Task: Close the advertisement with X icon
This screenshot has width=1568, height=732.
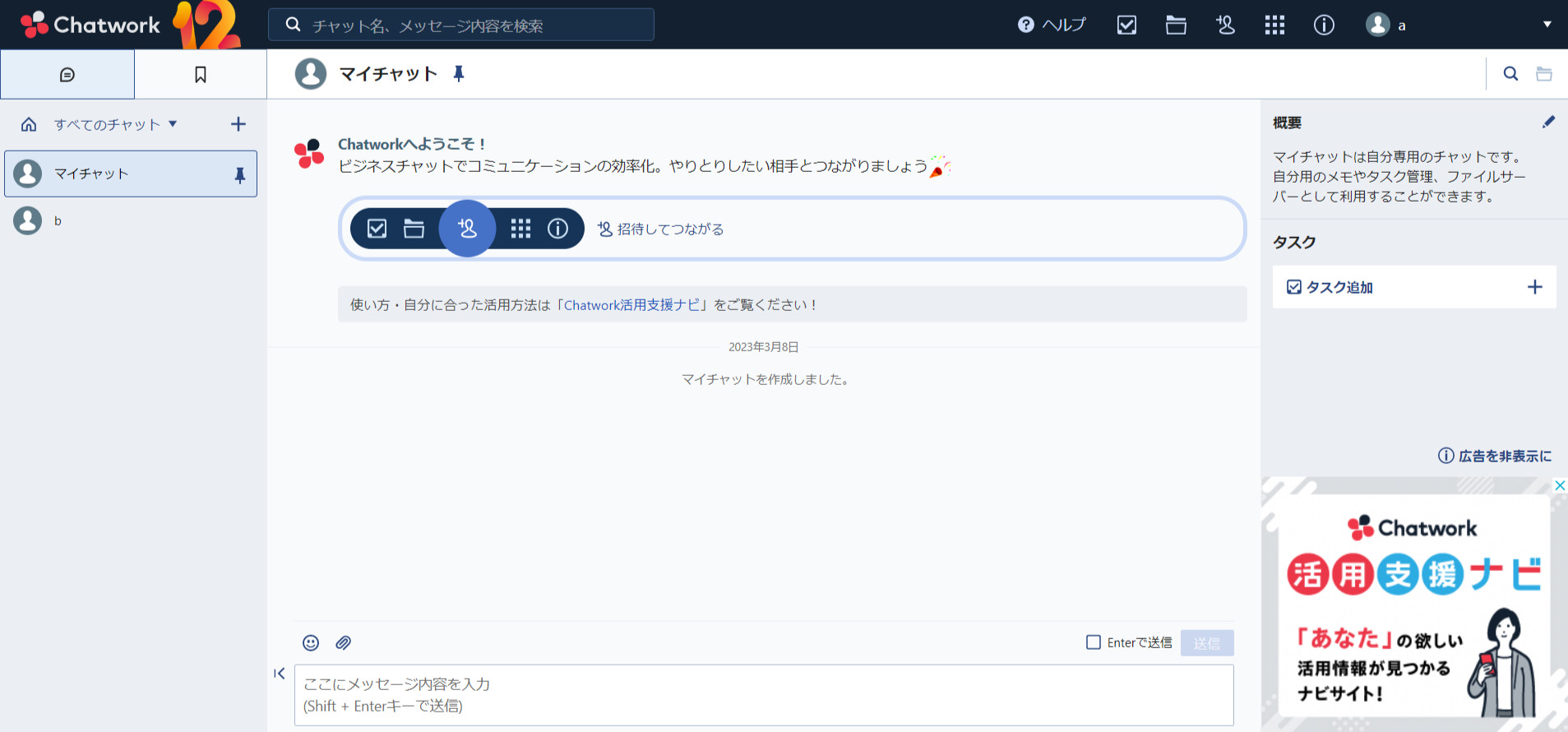Action: [x=1560, y=485]
